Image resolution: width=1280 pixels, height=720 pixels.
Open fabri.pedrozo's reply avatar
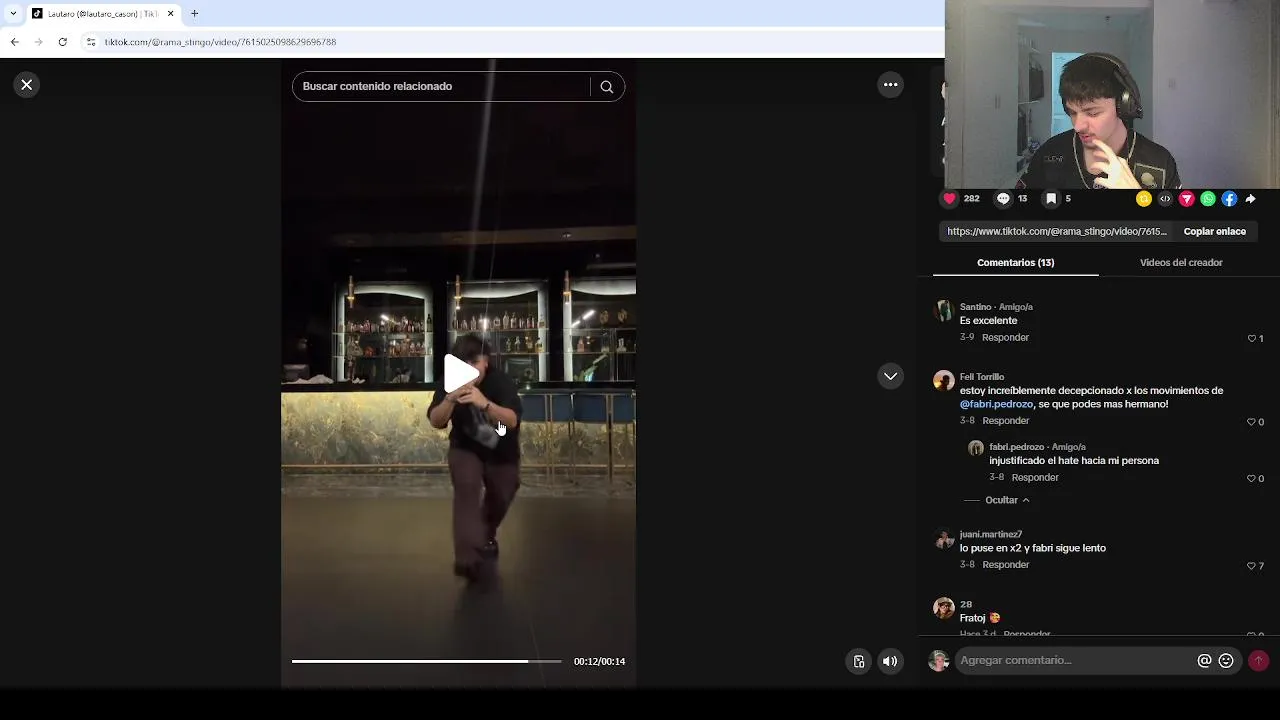point(976,448)
